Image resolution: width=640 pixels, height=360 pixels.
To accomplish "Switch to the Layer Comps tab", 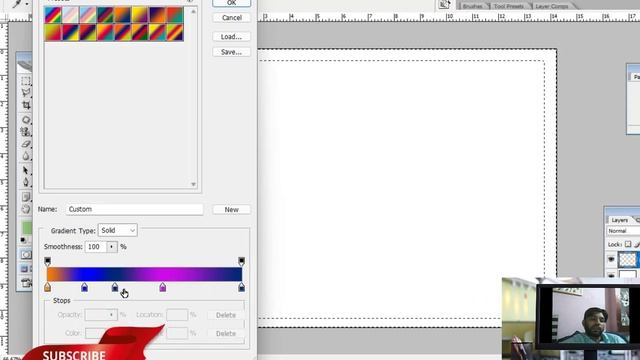I will [551, 6].
